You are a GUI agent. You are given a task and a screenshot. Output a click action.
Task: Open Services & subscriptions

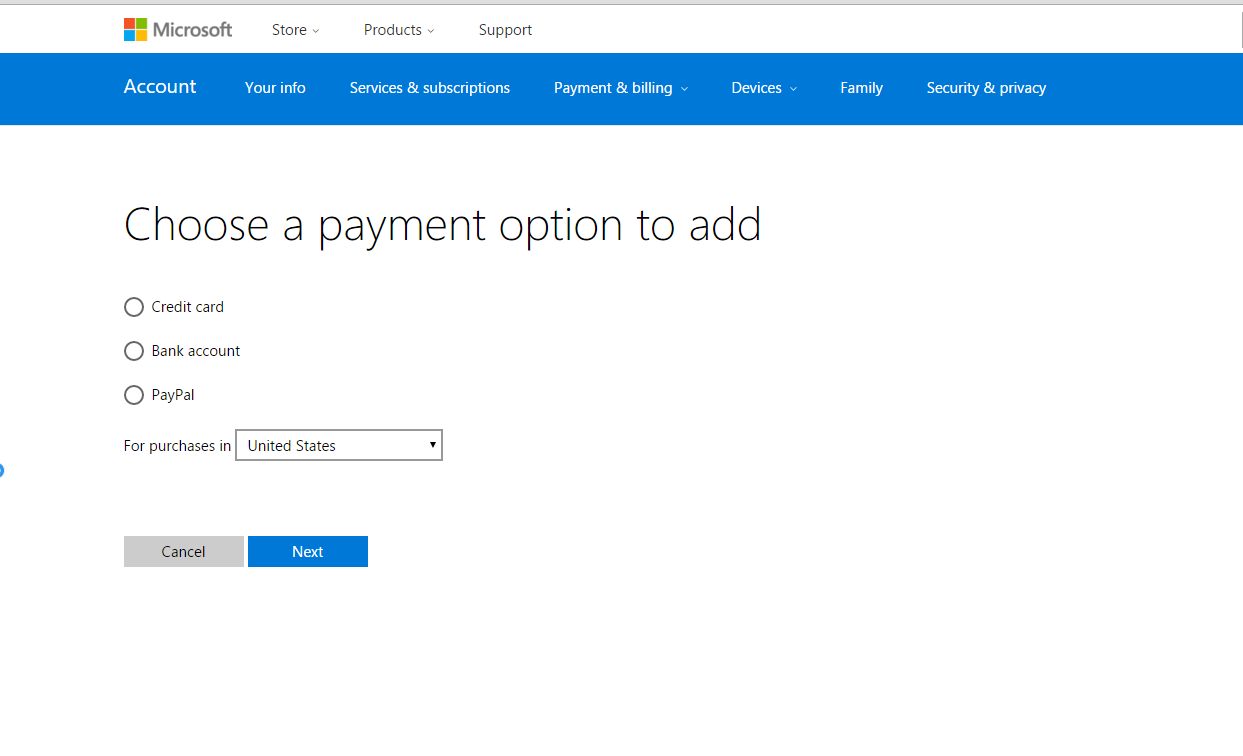(430, 88)
